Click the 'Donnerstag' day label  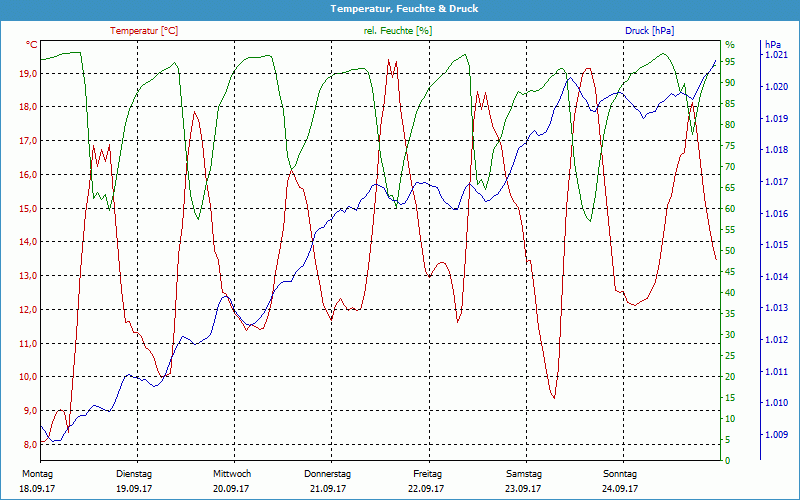click(x=328, y=474)
